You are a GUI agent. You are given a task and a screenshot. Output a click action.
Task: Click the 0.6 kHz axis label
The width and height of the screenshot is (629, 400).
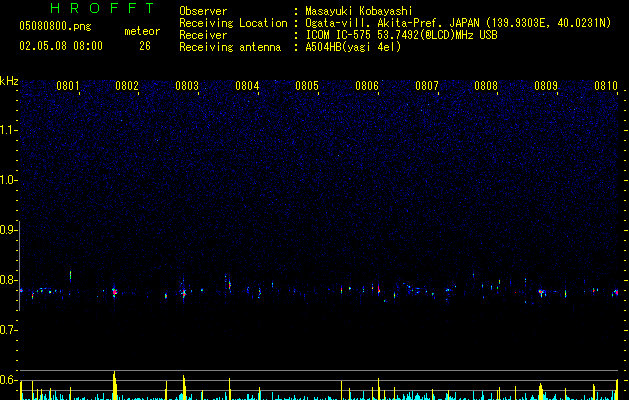tap(7, 380)
